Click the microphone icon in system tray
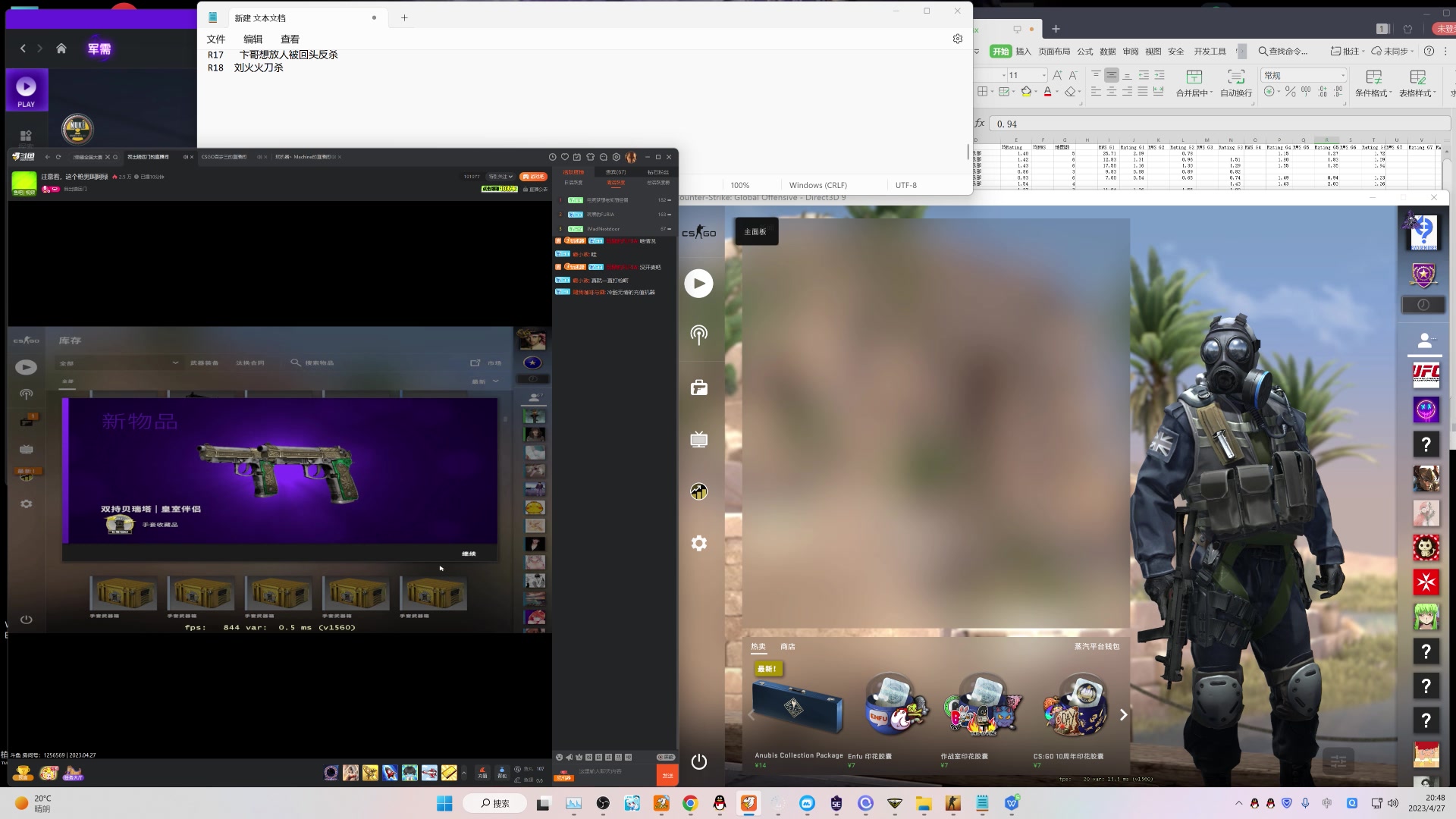The image size is (1456, 819). [1305, 803]
